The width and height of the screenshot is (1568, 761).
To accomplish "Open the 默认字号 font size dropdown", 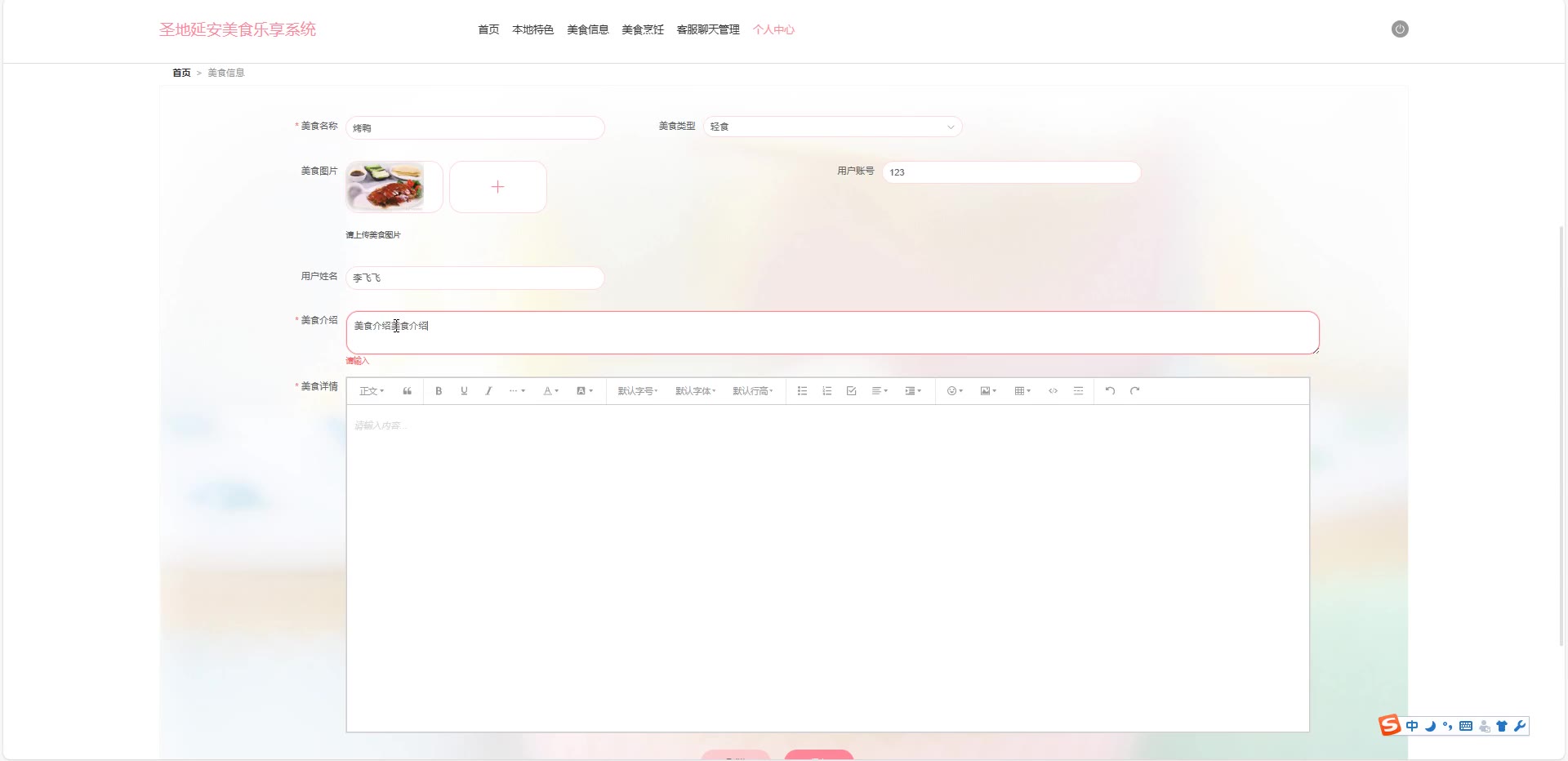I will click(x=638, y=391).
